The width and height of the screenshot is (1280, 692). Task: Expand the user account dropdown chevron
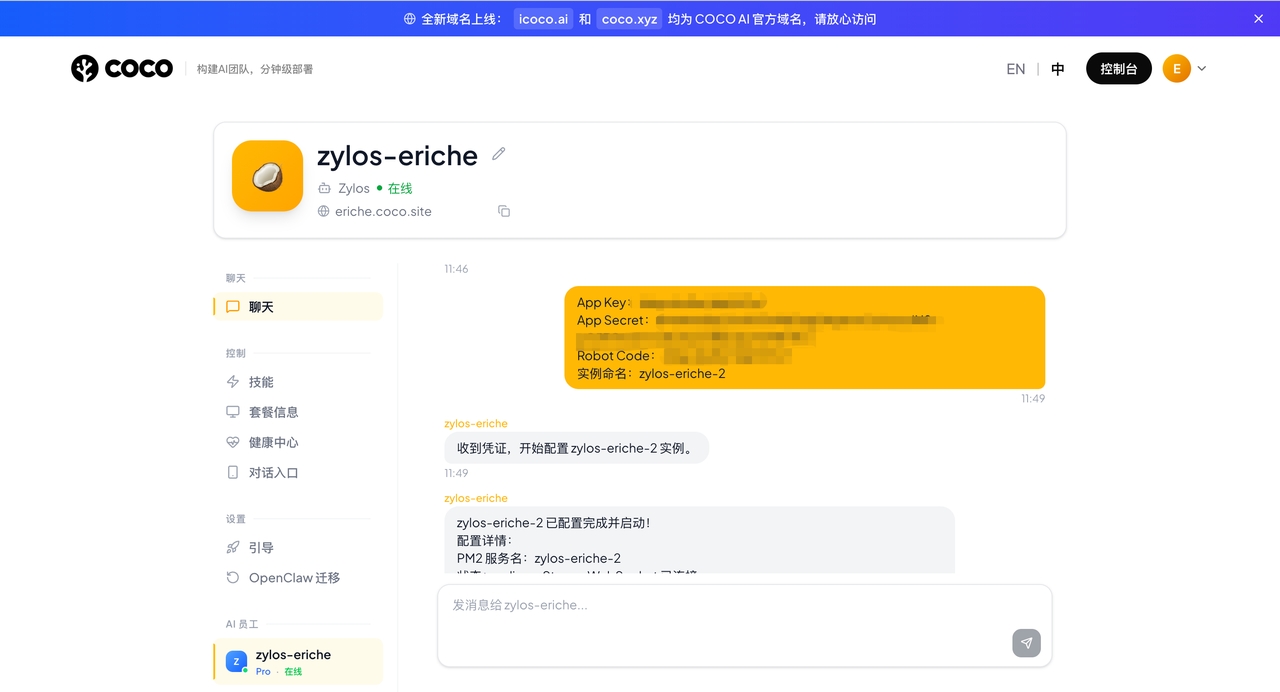tap(1202, 69)
